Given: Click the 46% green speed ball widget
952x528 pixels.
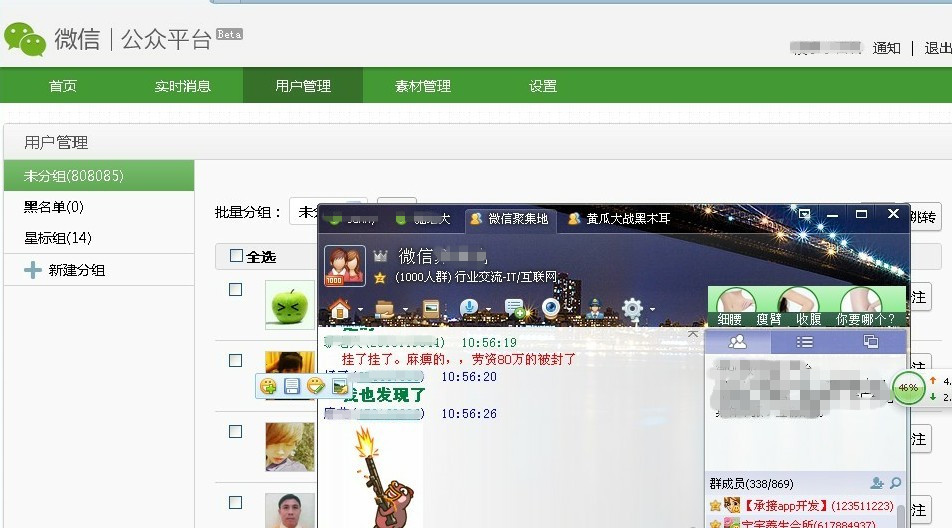Looking at the screenshot, I should 908,387.
